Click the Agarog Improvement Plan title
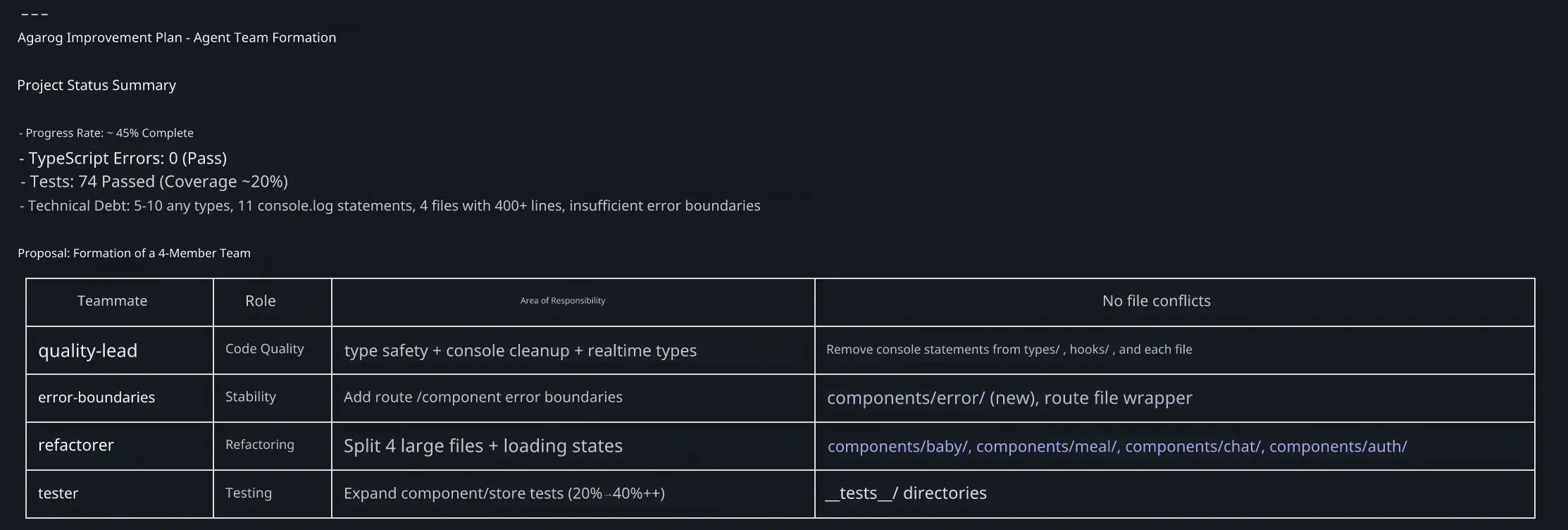Viewport: 1568px width, 530px height. click(x=177, y=38)
